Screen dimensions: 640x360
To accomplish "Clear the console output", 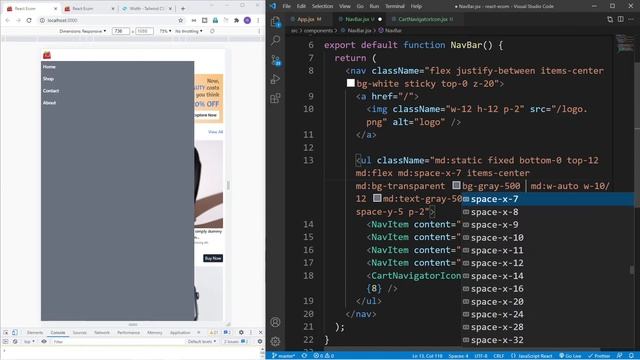I will (x=15, y=341).
